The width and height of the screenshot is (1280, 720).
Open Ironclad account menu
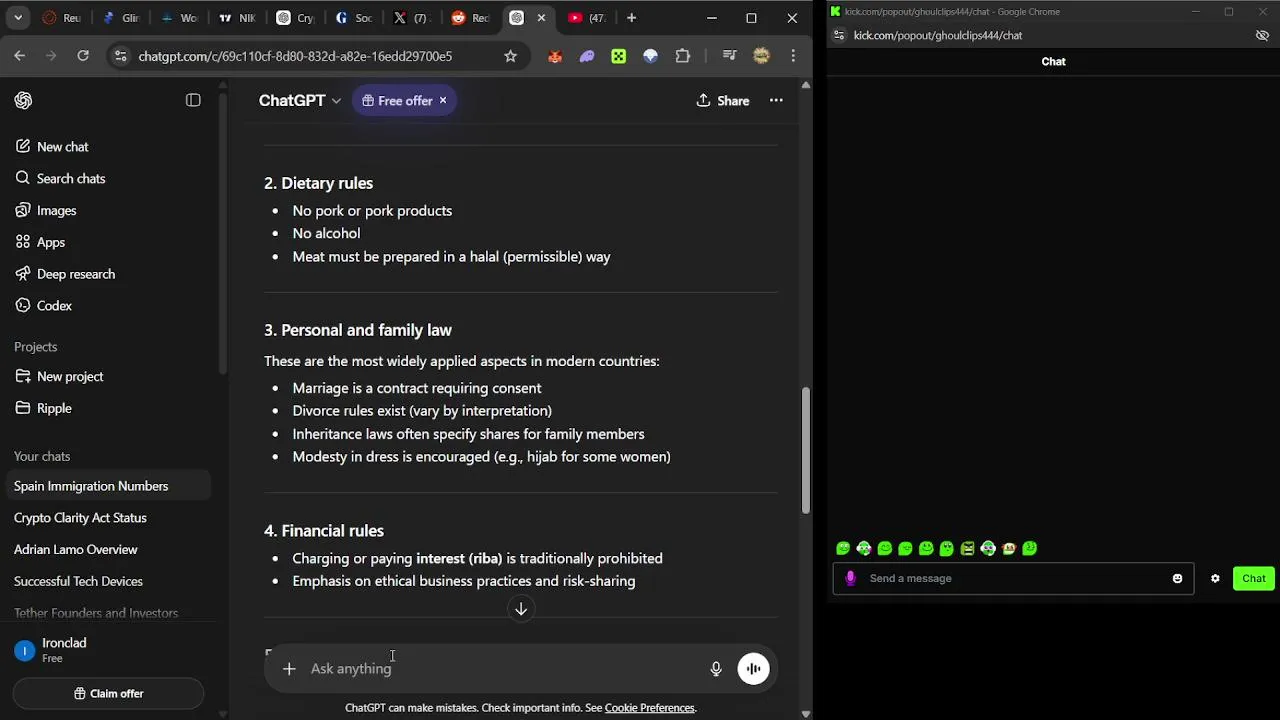(x=108, y=650)
